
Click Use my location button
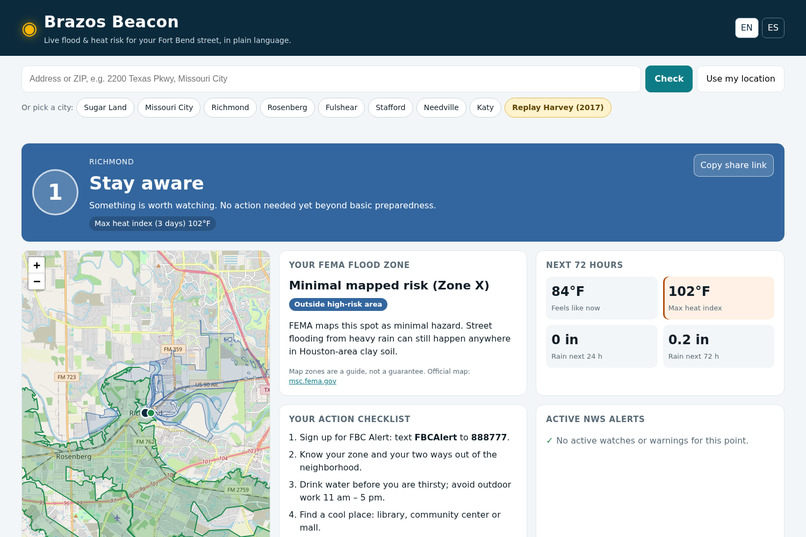coord(740,79)
